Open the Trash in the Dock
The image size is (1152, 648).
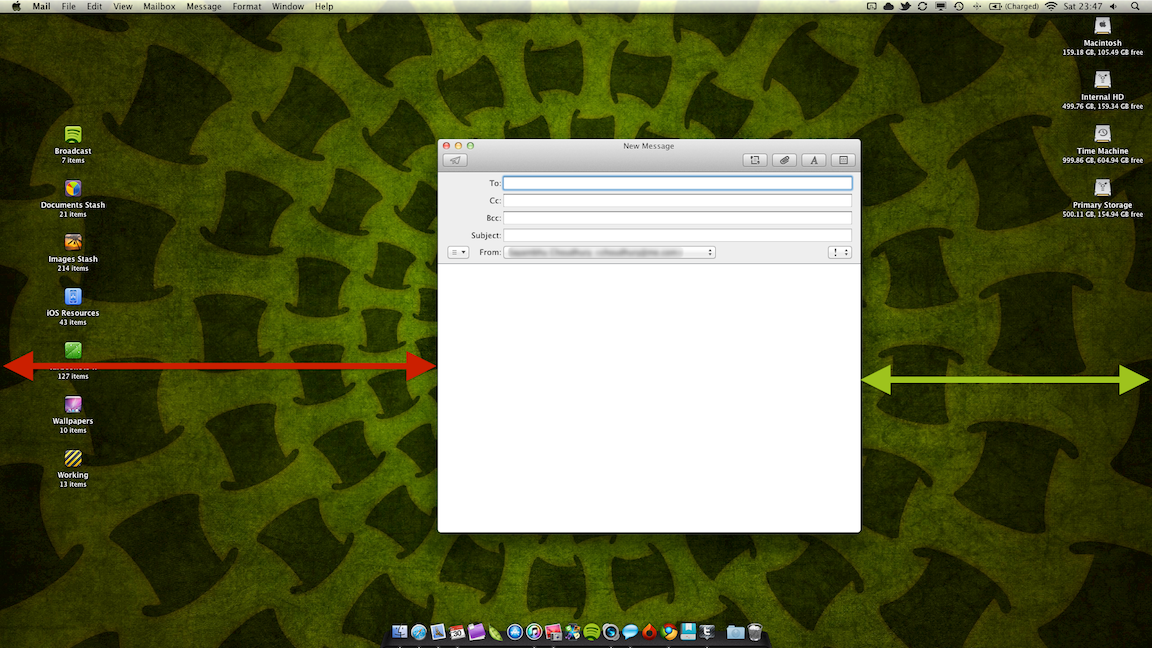755,632
